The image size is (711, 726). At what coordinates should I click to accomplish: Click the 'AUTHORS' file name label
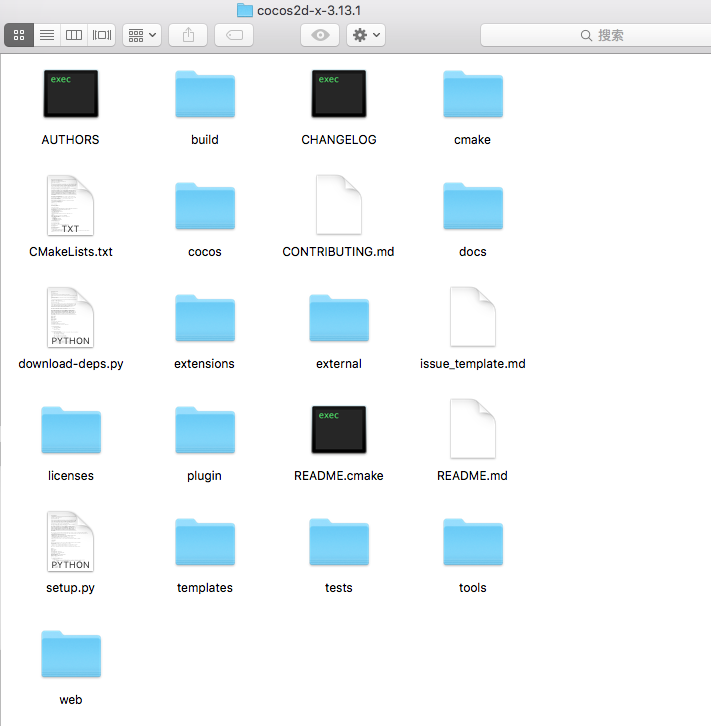70,140
